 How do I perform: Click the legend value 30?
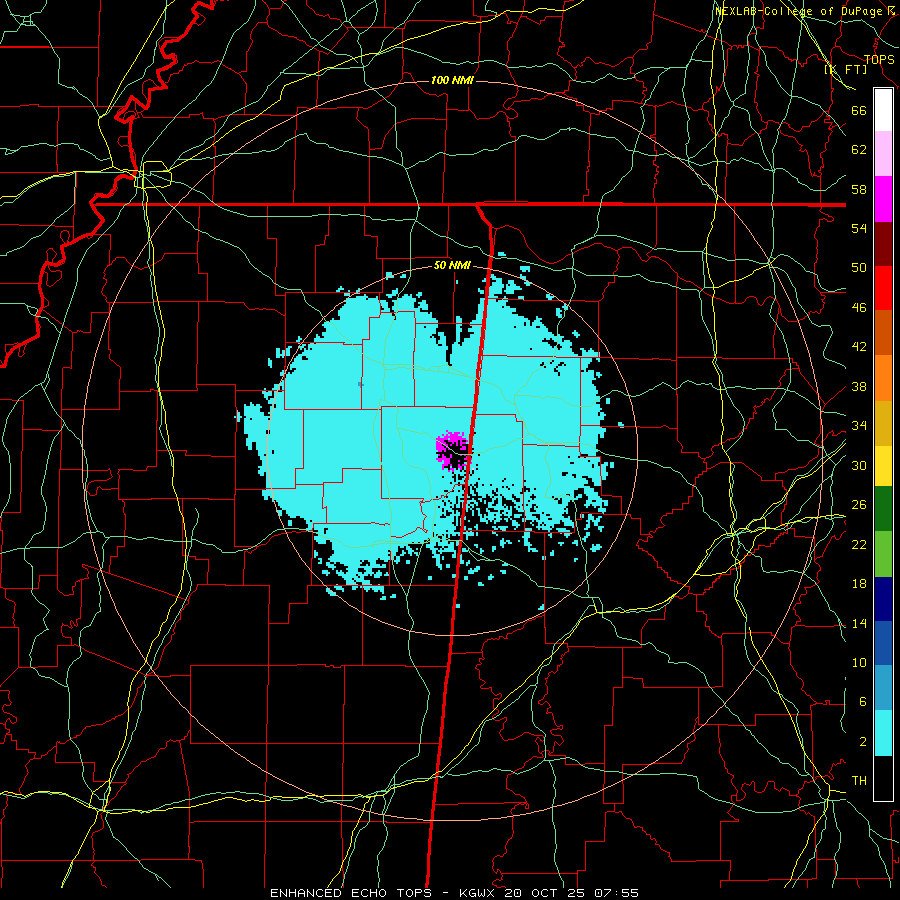(x=859, y=465)
